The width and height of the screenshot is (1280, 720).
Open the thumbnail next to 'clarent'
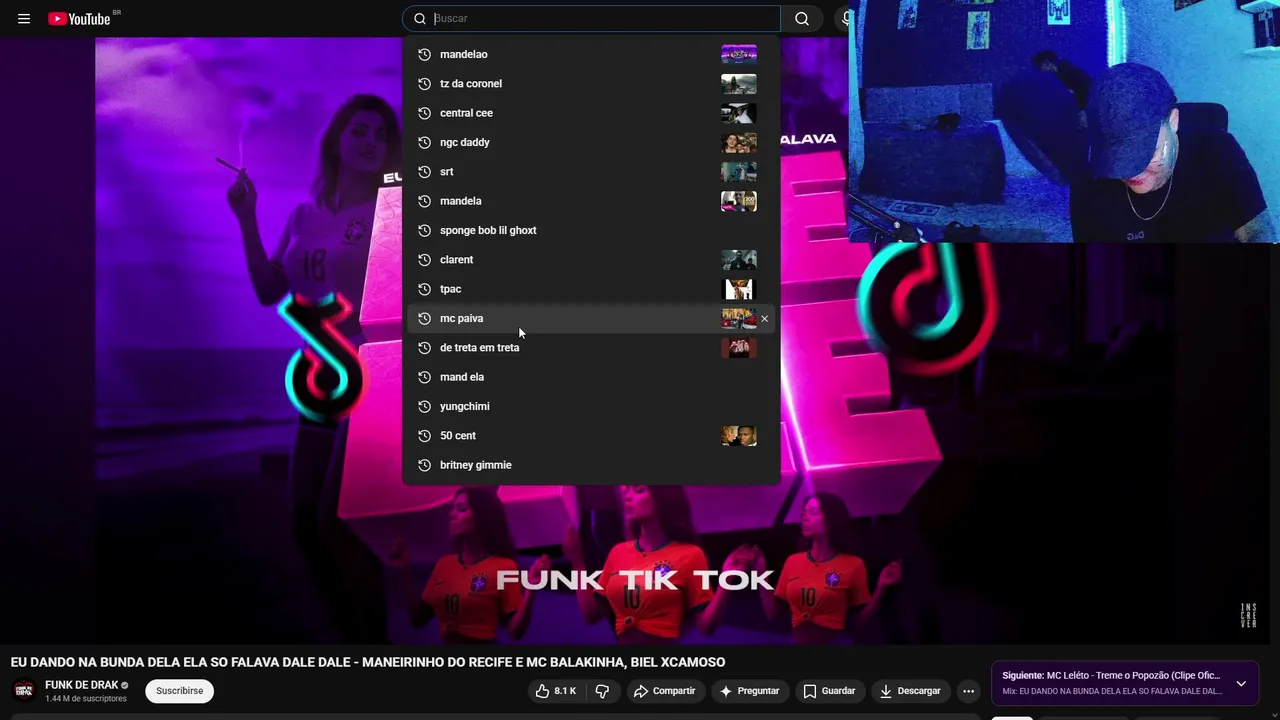point(739,260)
